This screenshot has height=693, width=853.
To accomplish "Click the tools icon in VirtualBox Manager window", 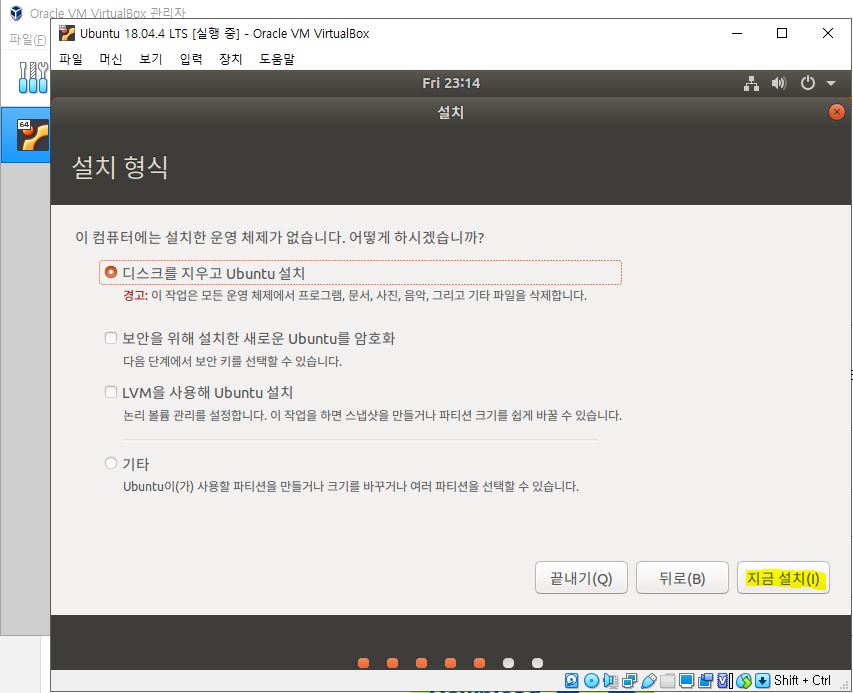I will point(33,77).
